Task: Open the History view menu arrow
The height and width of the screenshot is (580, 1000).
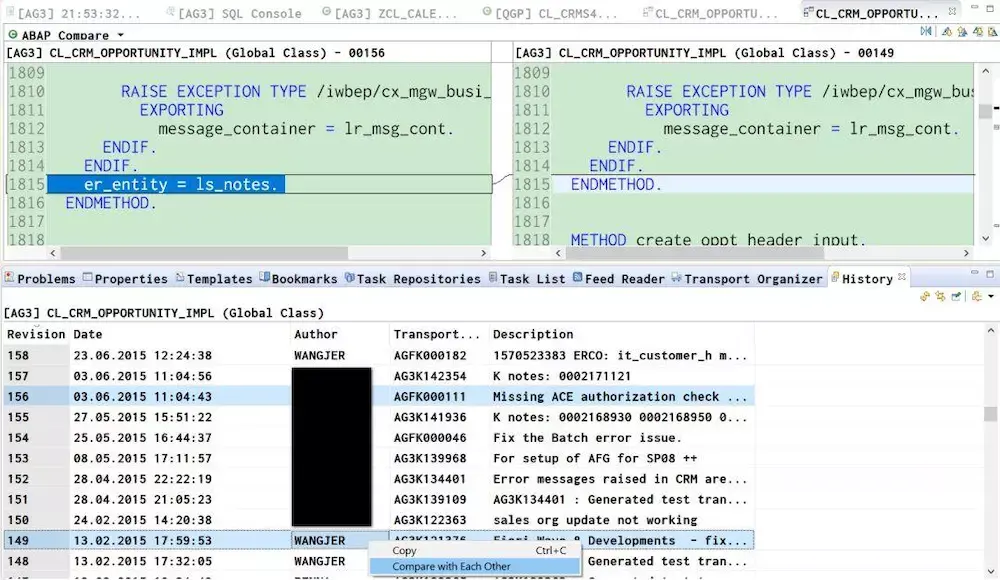Action: coord(991,297)
